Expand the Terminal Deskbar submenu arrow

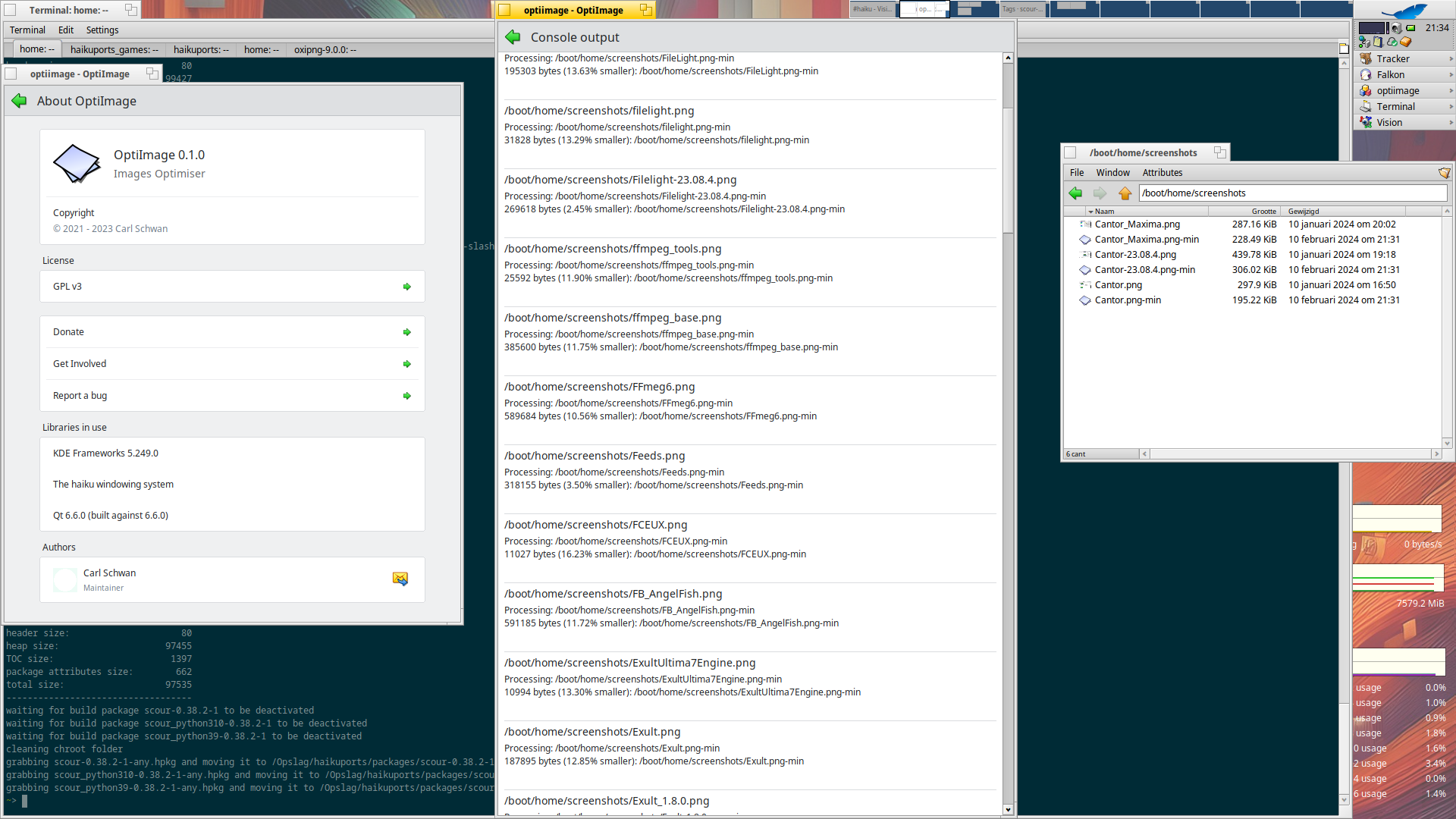coord(1451,106)
